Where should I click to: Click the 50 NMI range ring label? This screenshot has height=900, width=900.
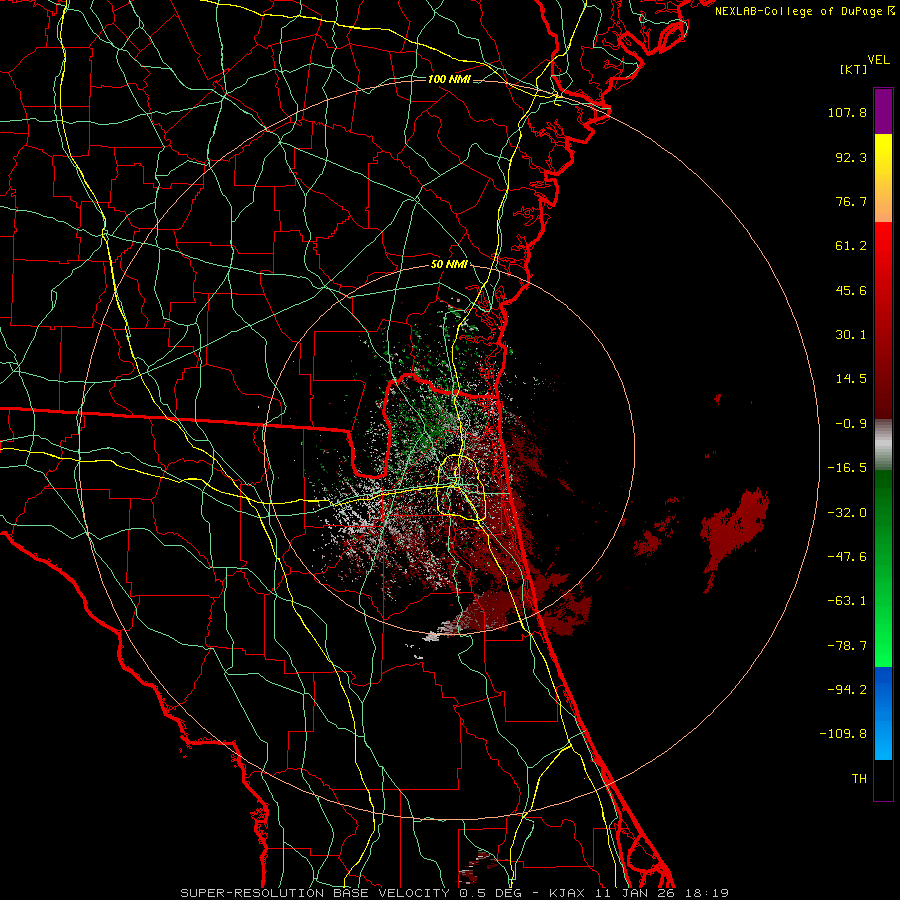click(x=449, y=265)
